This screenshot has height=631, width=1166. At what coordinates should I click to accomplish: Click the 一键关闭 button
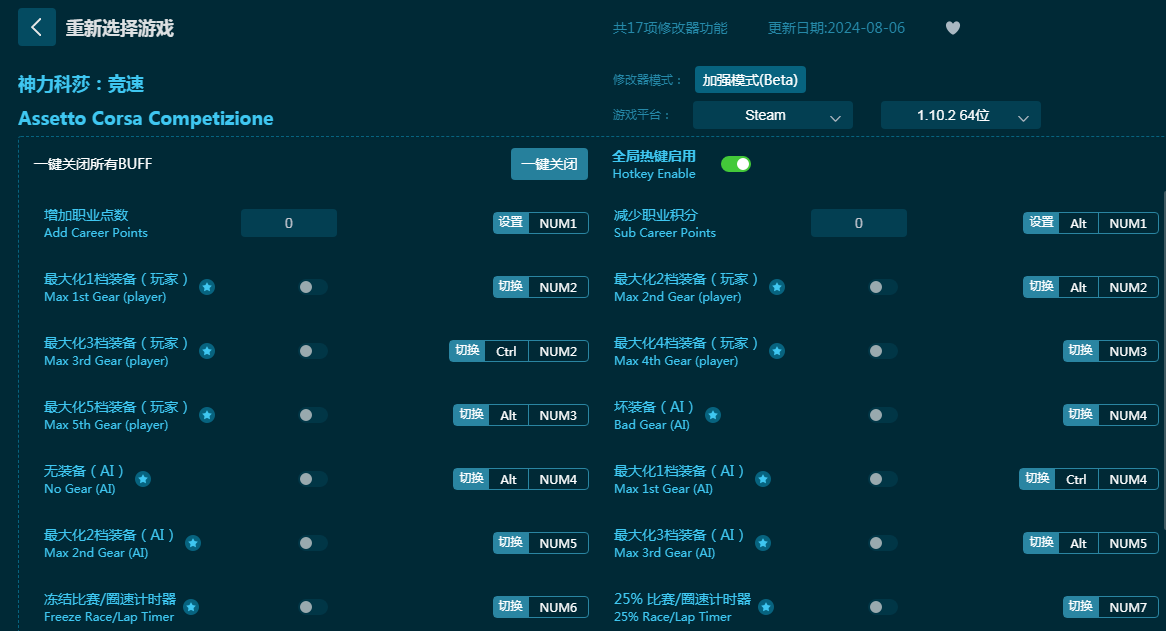pyautogui.click(x=550, y=164)
